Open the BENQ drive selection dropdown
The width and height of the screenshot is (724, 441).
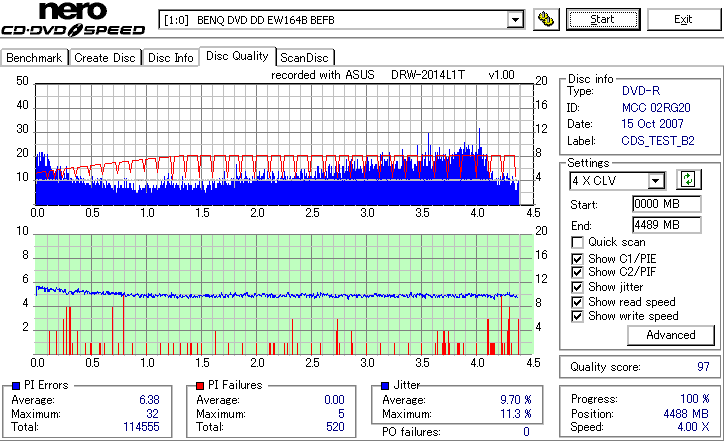[x=515, y=20]
